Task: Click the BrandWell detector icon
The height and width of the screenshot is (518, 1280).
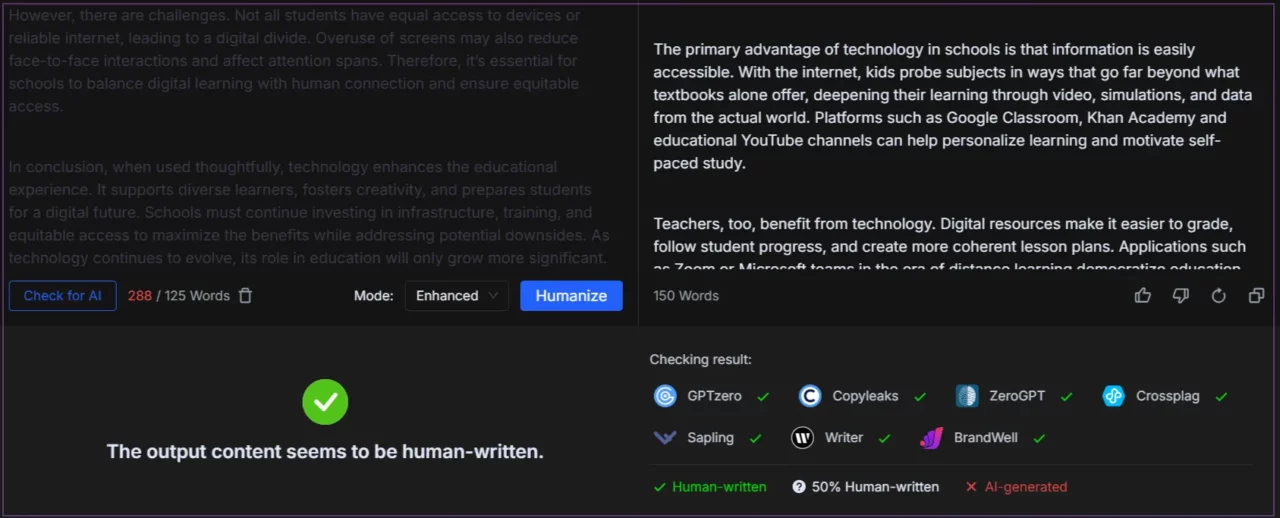Action: (x=932, y=438)
